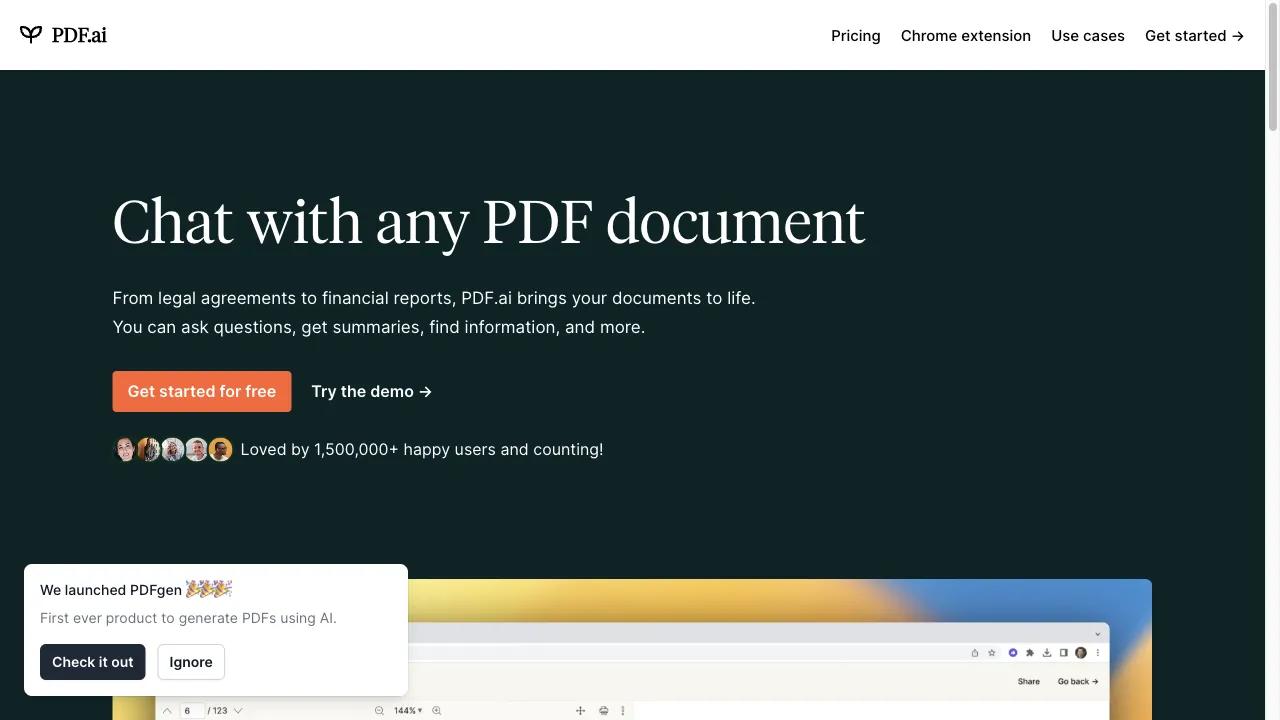Dismiss the PDFgen popup with Ignore

[x=191, y=662]
